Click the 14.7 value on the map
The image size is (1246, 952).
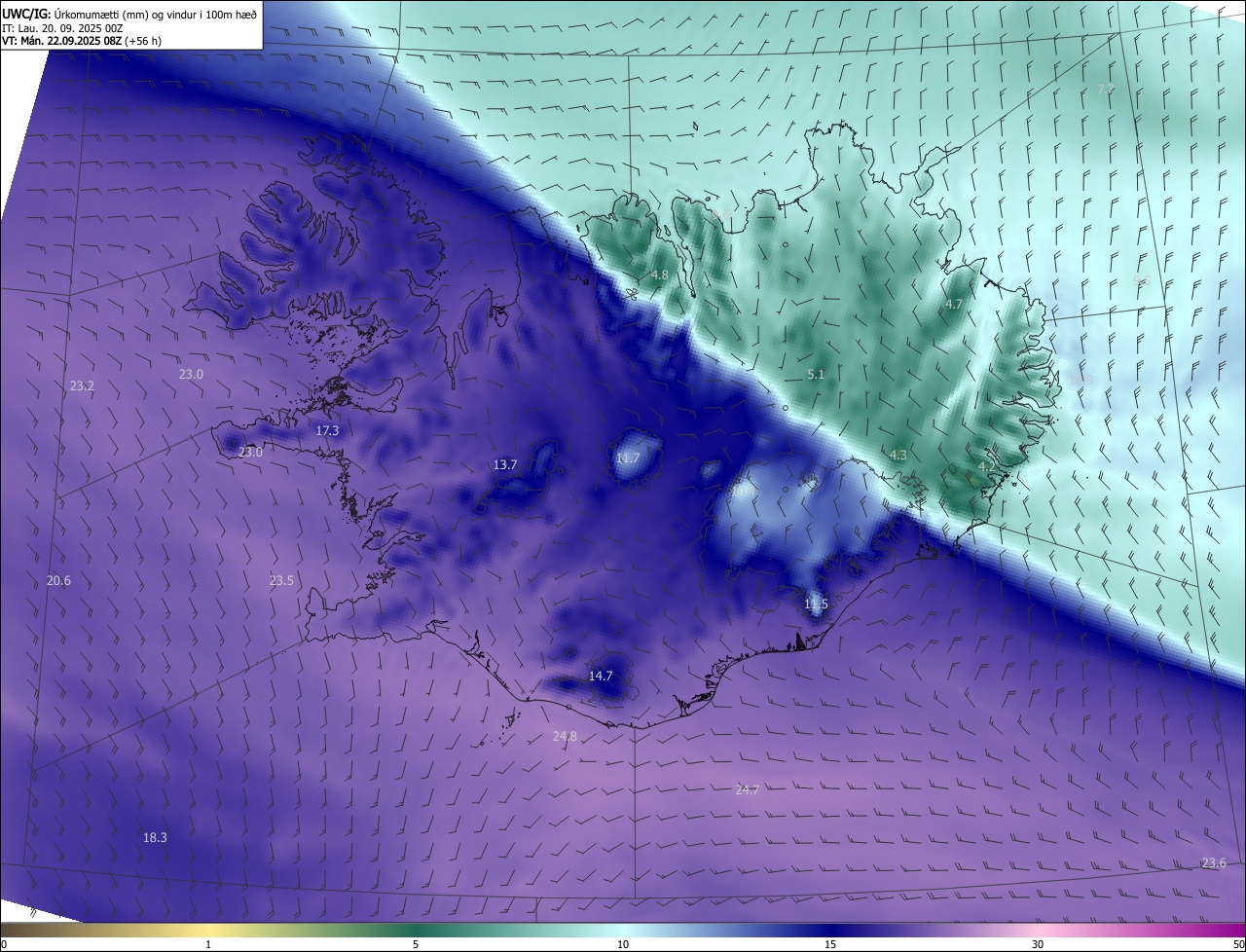point(601,676)
